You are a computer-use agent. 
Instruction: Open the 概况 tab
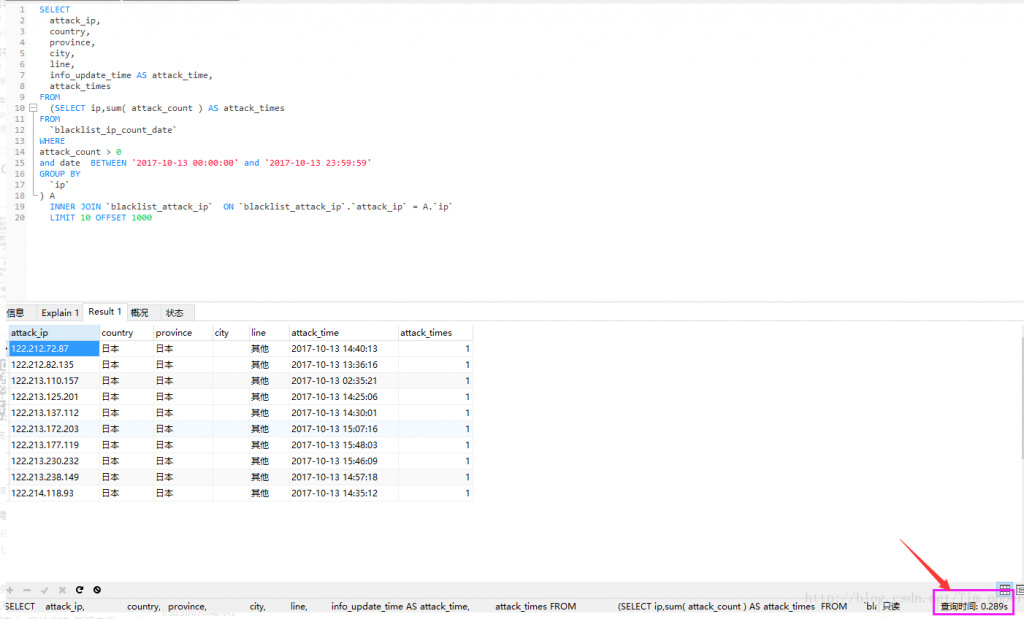click(139, 313)
